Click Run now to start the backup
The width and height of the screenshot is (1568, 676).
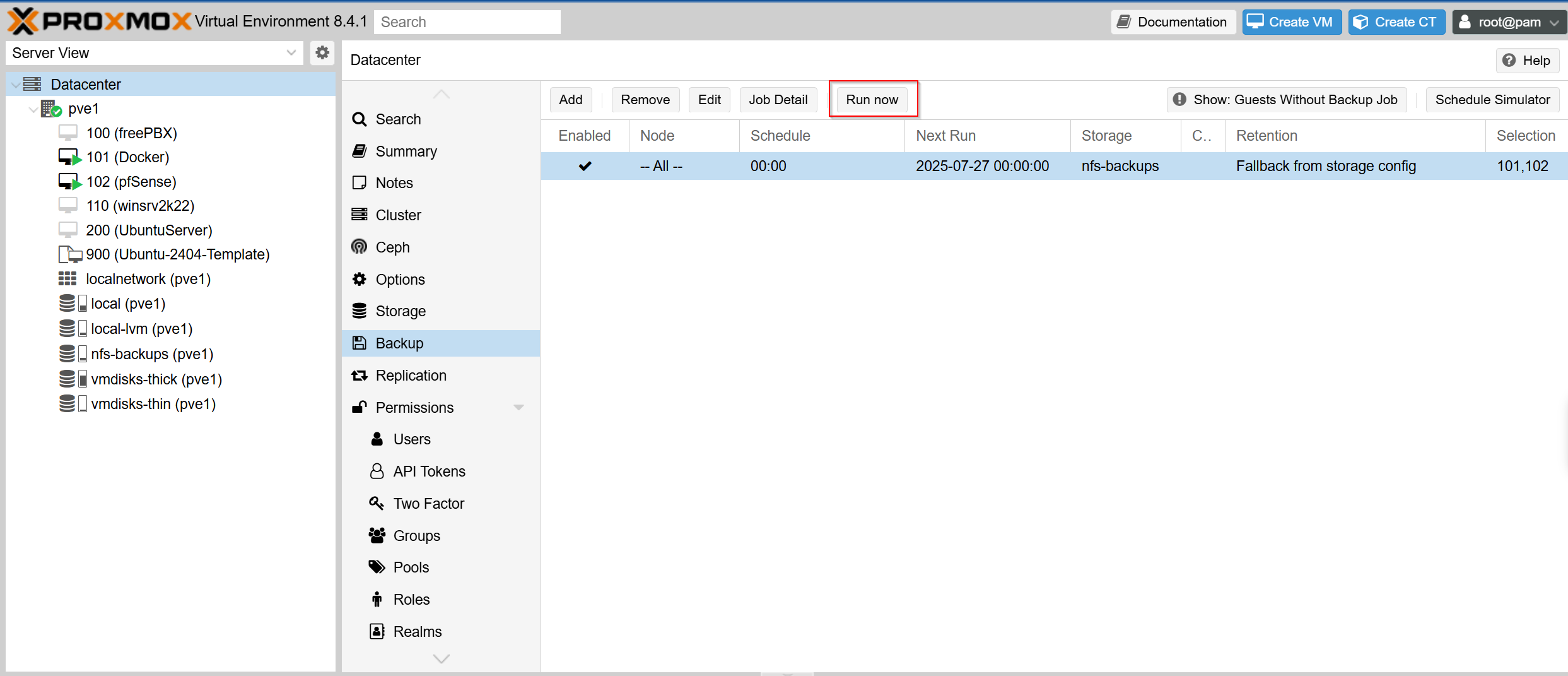[872, 100]
